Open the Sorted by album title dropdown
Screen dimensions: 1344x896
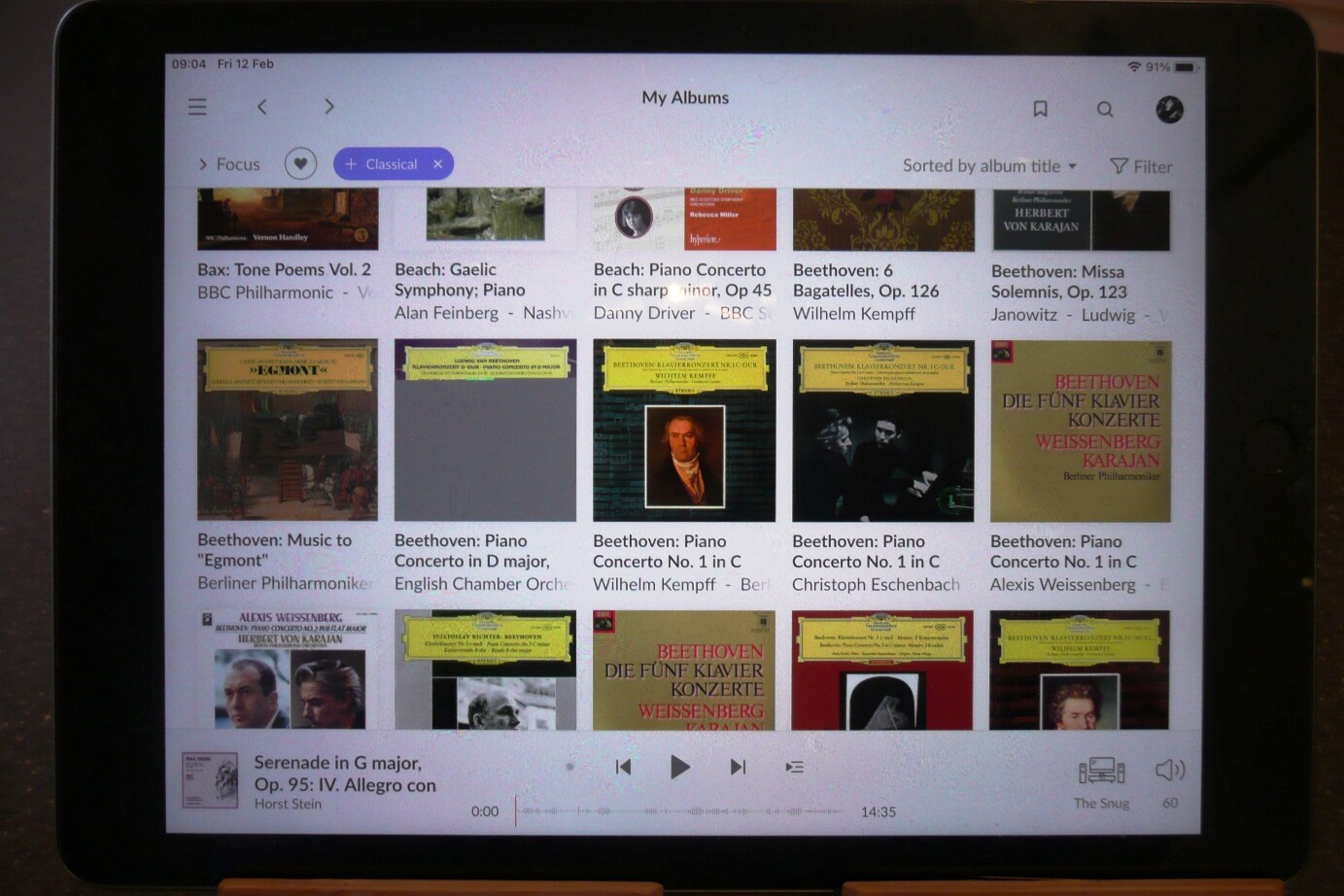pos(989,165)
